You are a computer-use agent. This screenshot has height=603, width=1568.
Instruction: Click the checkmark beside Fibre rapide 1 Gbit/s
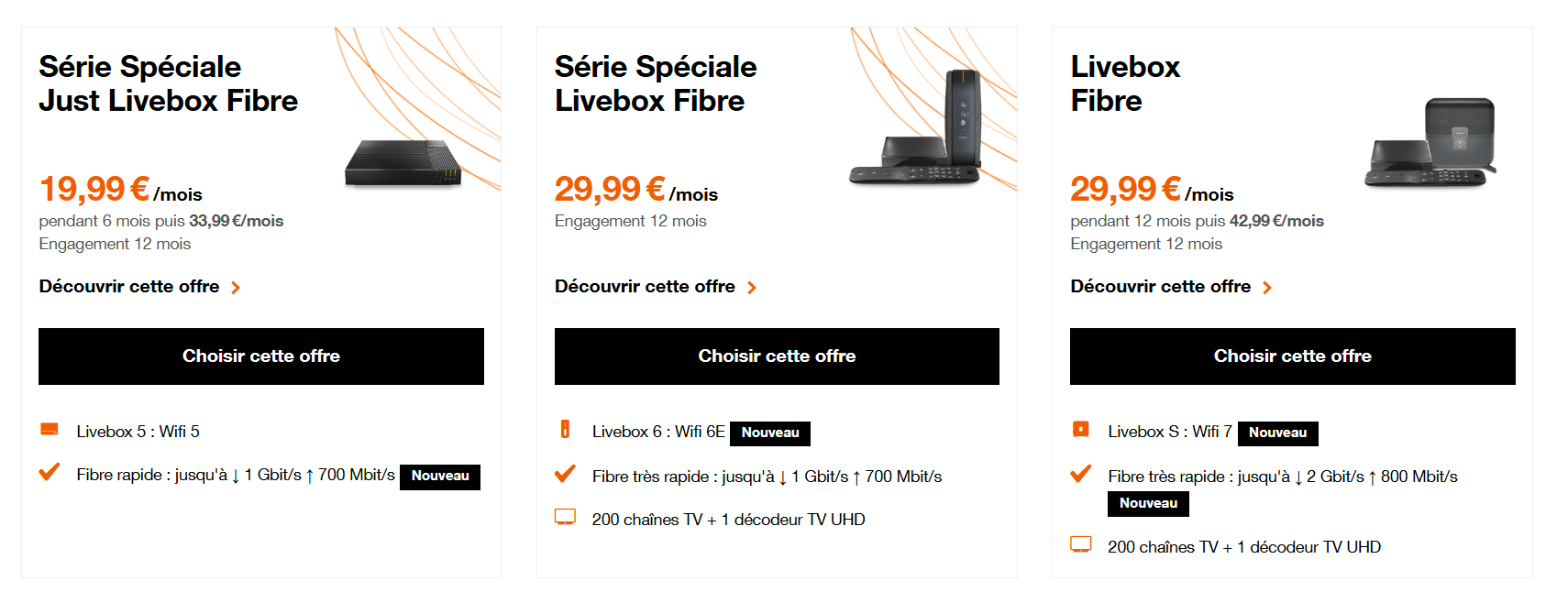tap(50, 472)
